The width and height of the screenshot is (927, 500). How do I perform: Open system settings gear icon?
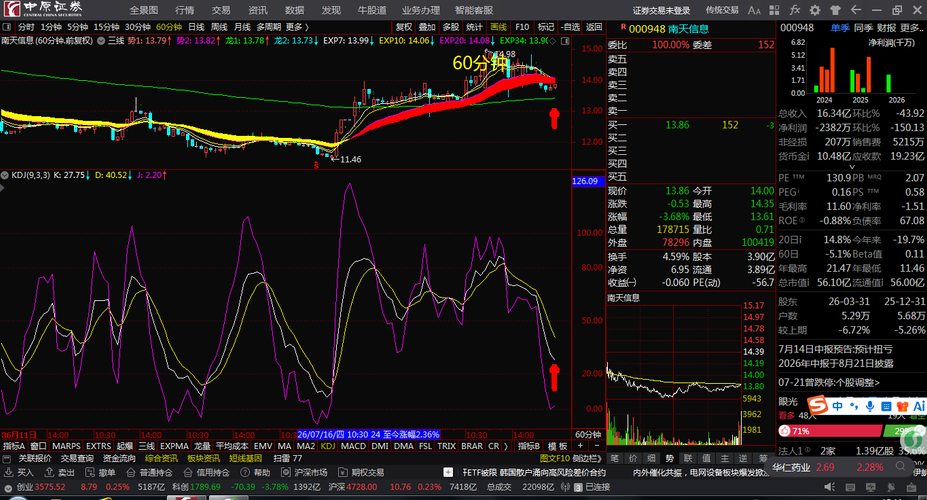[815, 10]
